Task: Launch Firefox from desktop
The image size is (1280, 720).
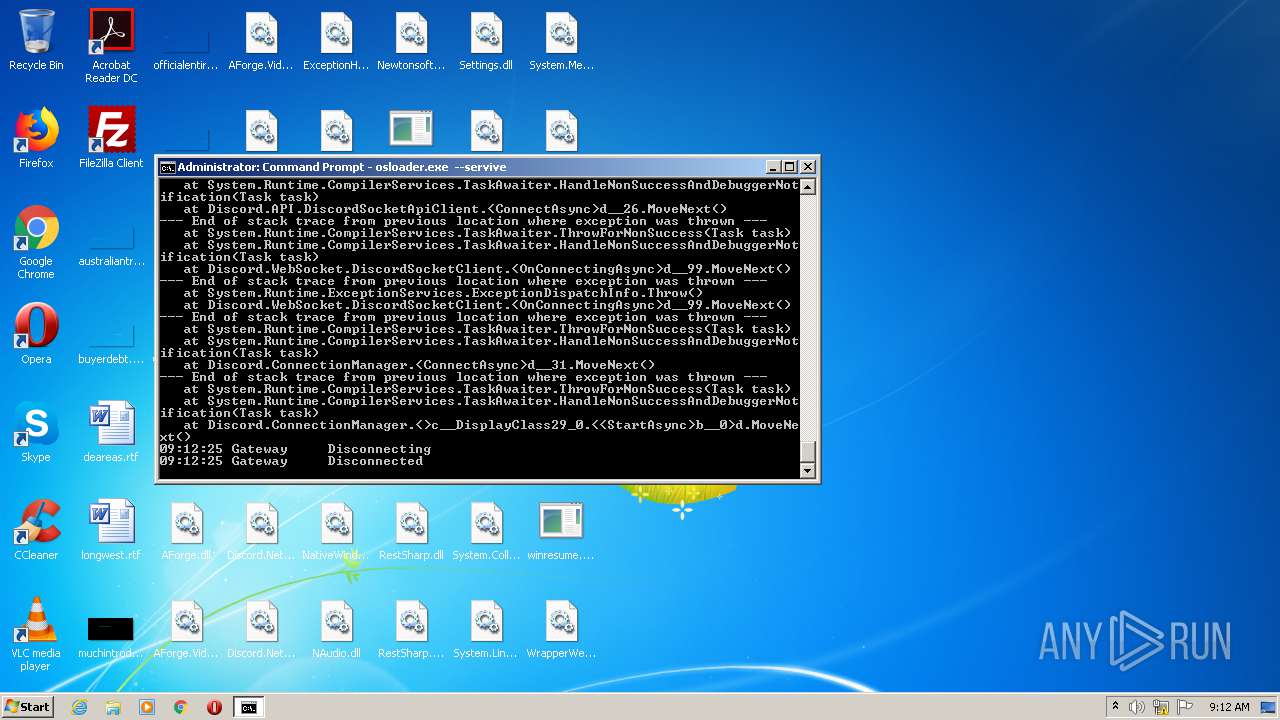Action: tap(36, 139)
